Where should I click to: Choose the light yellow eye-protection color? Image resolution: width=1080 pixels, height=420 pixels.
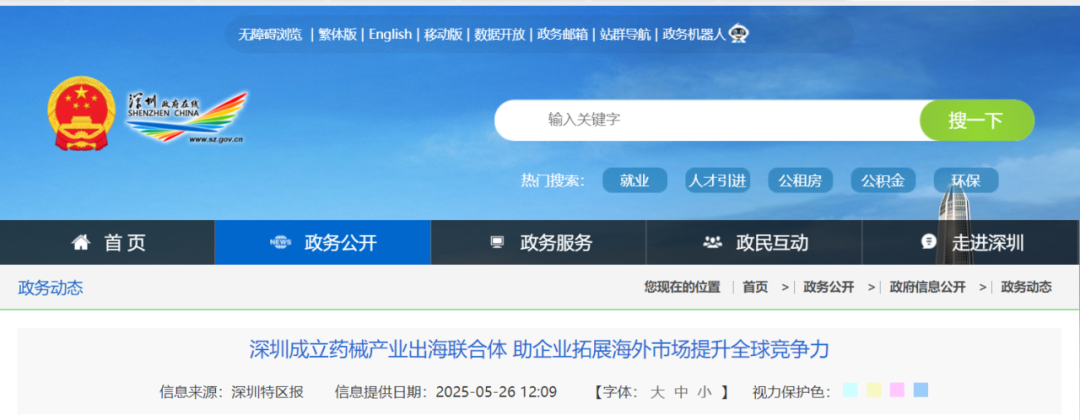tap(873, 390)
